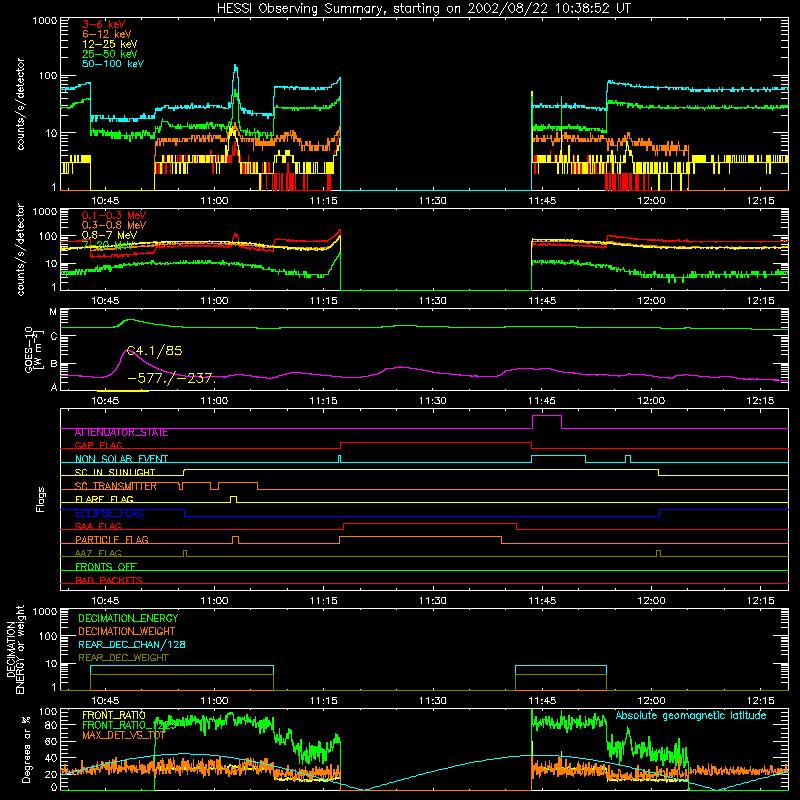Select the NON_SOLAR_EVENT flag label
This screenshot has width=800, height=800.
pyautogui.click(x=121, y=459)
